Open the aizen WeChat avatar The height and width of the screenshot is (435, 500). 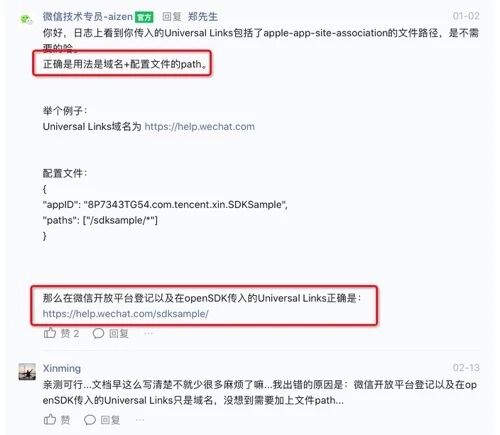(x=27, y=19)
